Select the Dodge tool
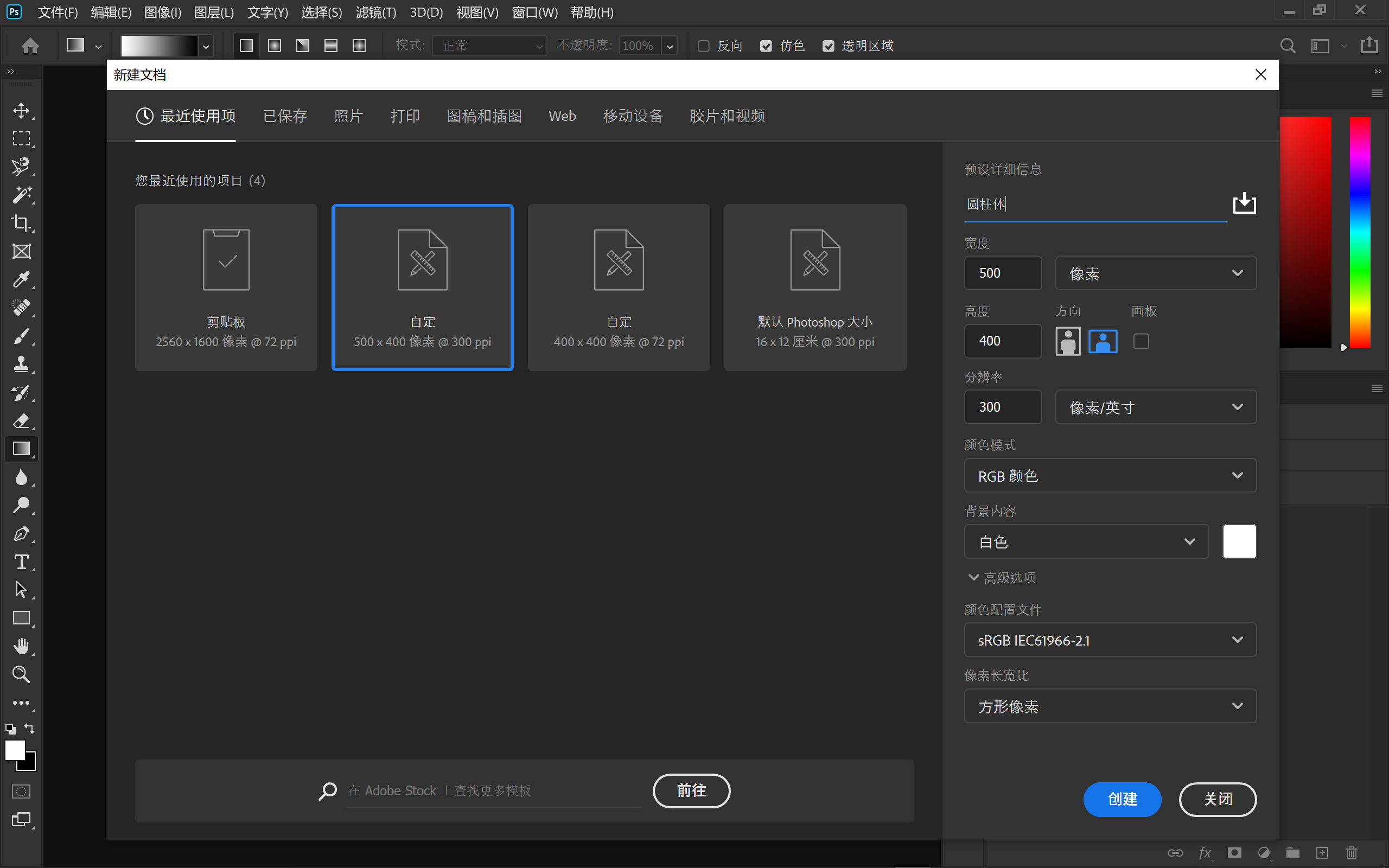This screenshot has width=1389, height=868. (x=21, y=505)
